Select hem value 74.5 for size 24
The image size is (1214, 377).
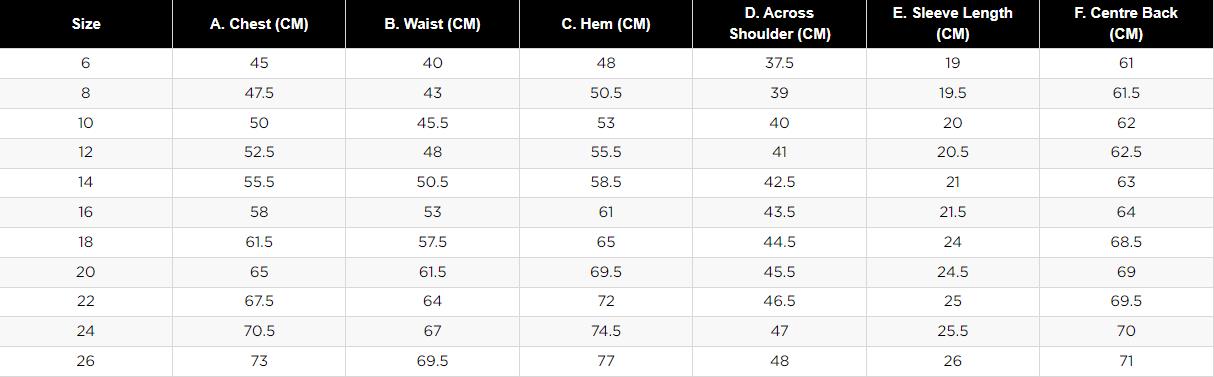[x=606, y=332]
